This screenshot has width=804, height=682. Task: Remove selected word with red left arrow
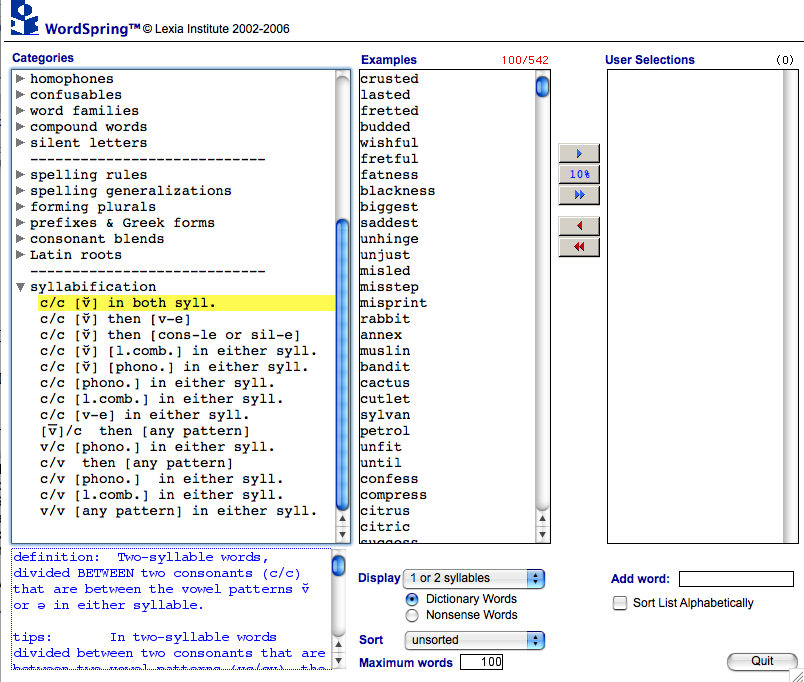coord(579,226)
